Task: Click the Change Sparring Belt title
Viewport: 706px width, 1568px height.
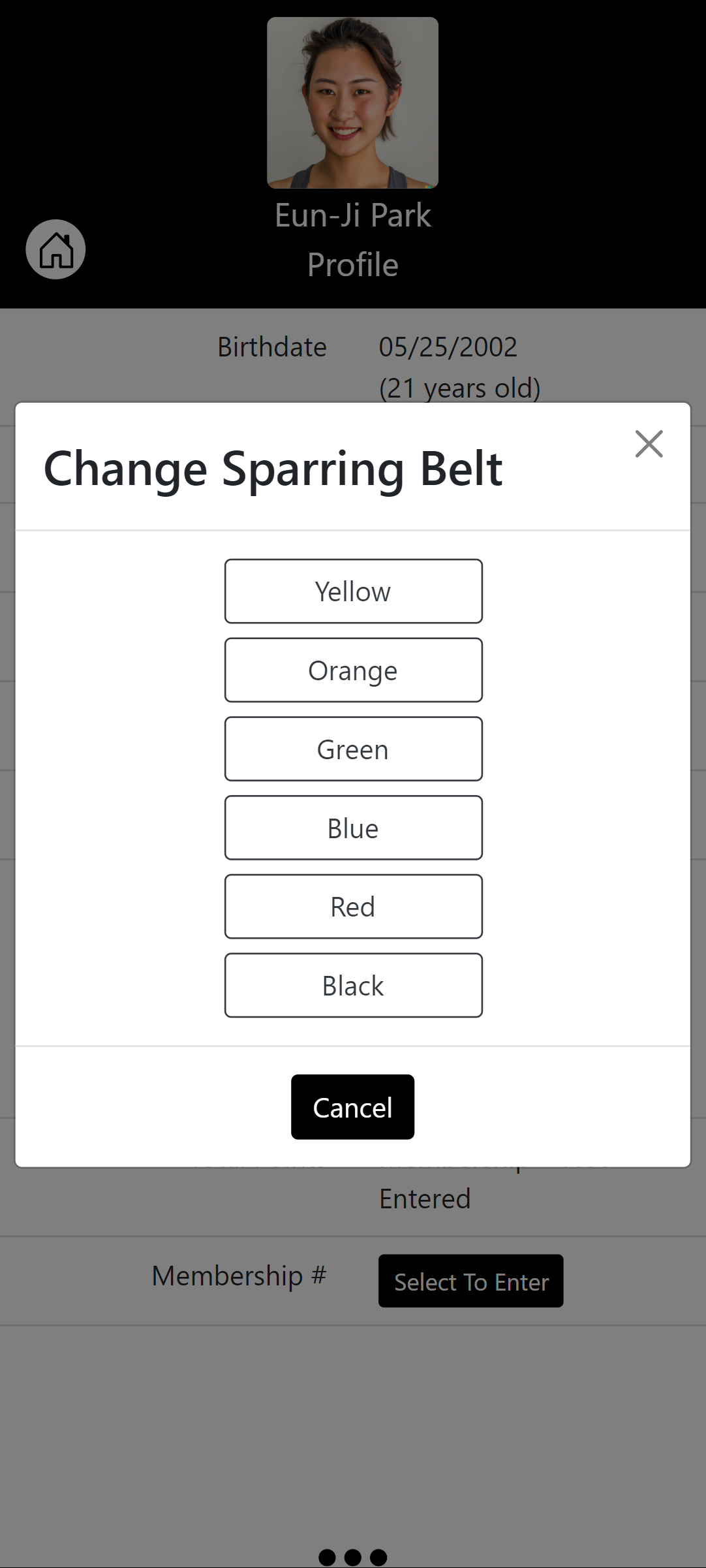Action: pos(273,469)
